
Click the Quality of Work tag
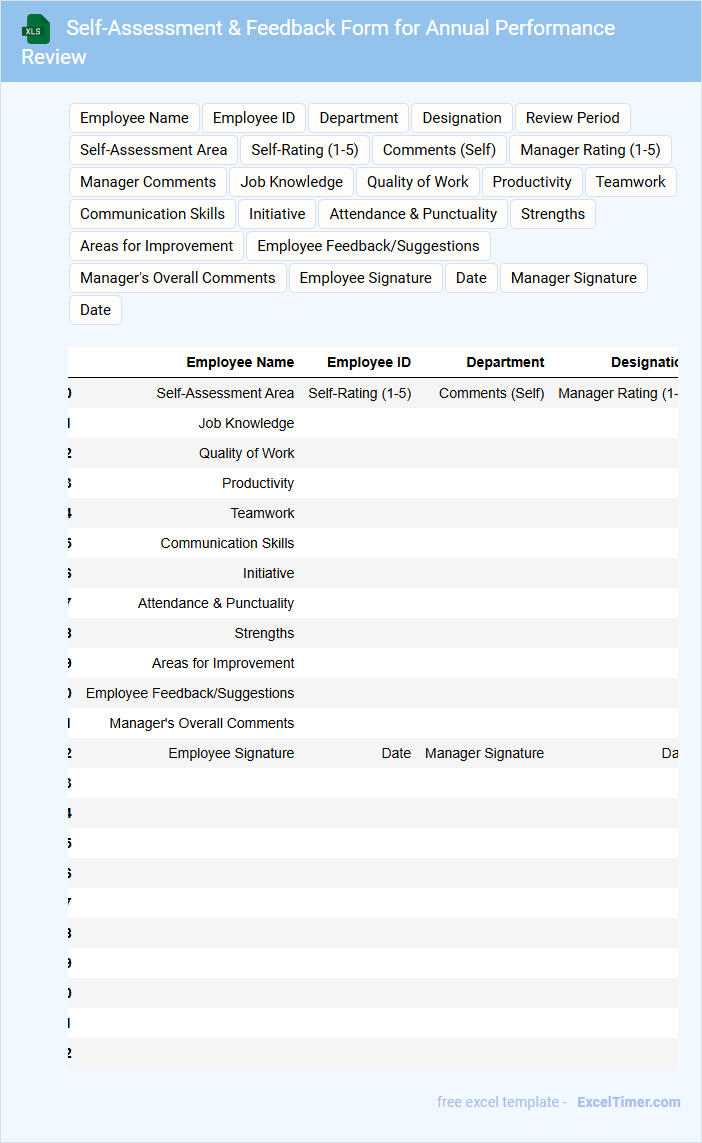click(x=418, y=182)
